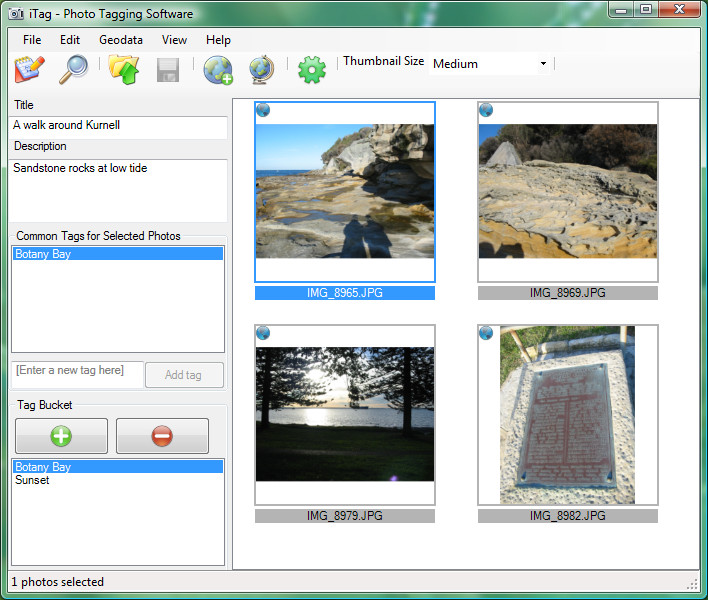Click '1 photos selected' status text
The image size is (708, 600).
[x=58, y=582]
